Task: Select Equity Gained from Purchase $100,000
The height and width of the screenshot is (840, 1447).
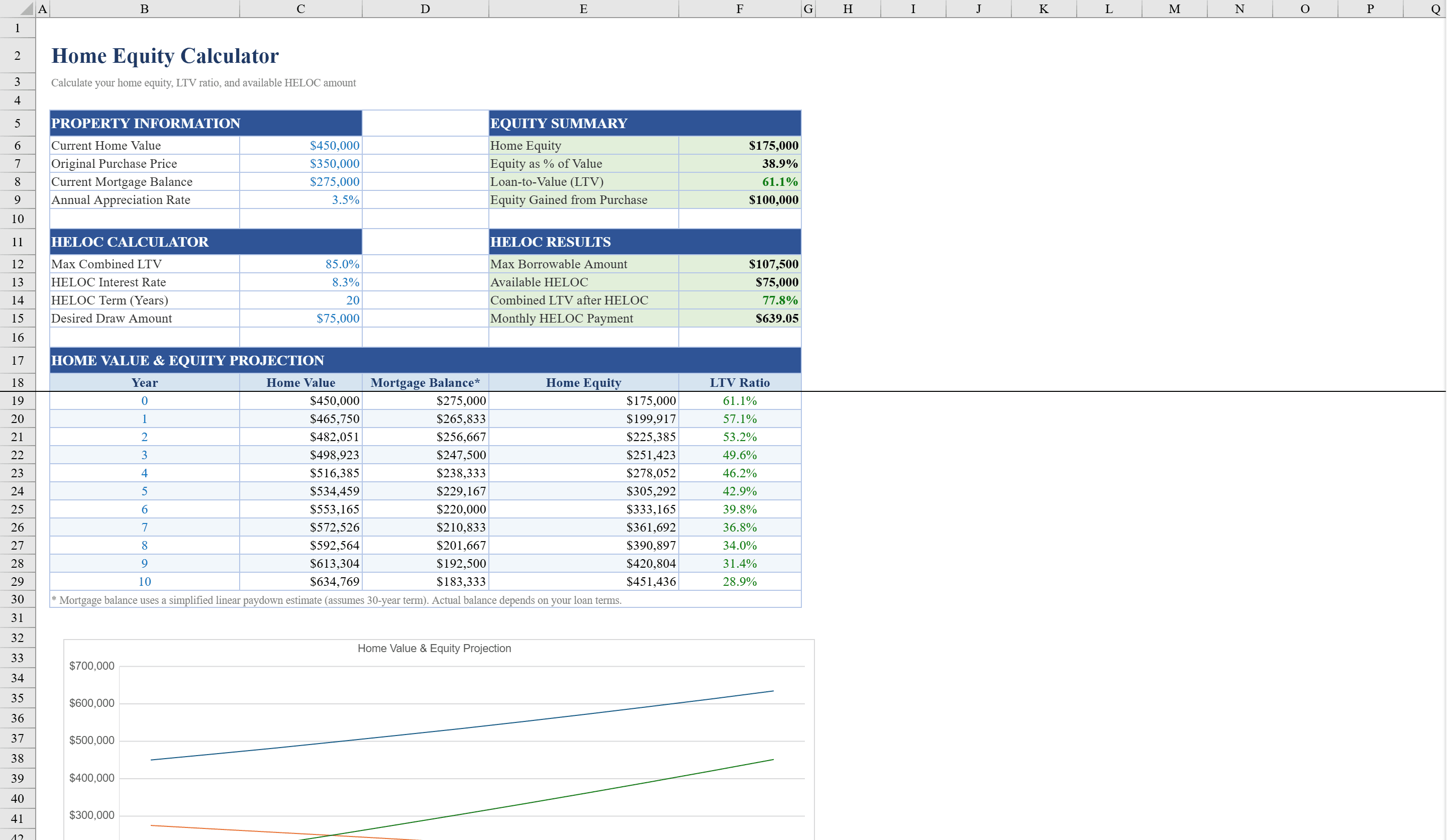Action: [740, 200]
